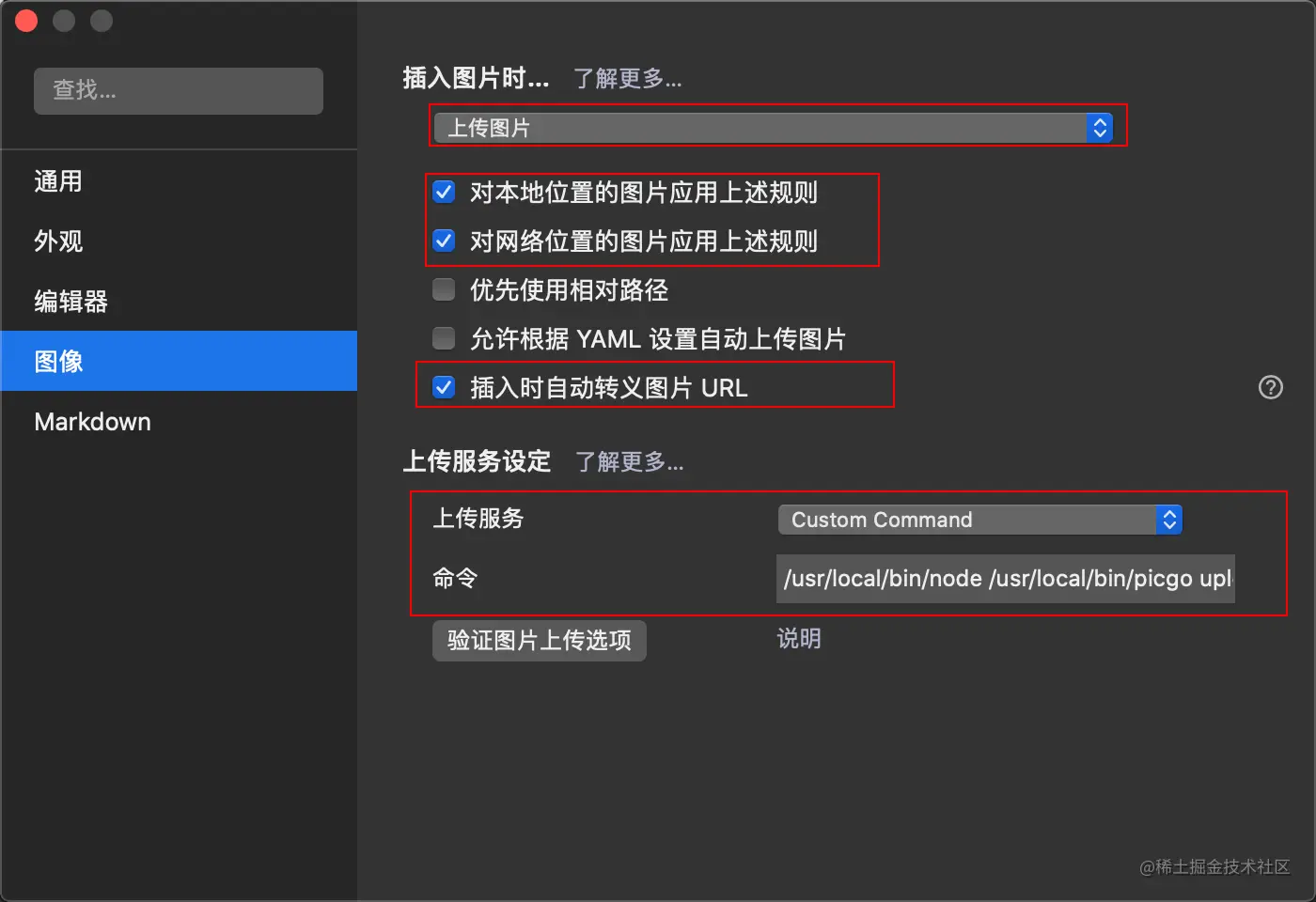
Task: Open the Custom Command upload service dropdown
Action: point(980,520)
